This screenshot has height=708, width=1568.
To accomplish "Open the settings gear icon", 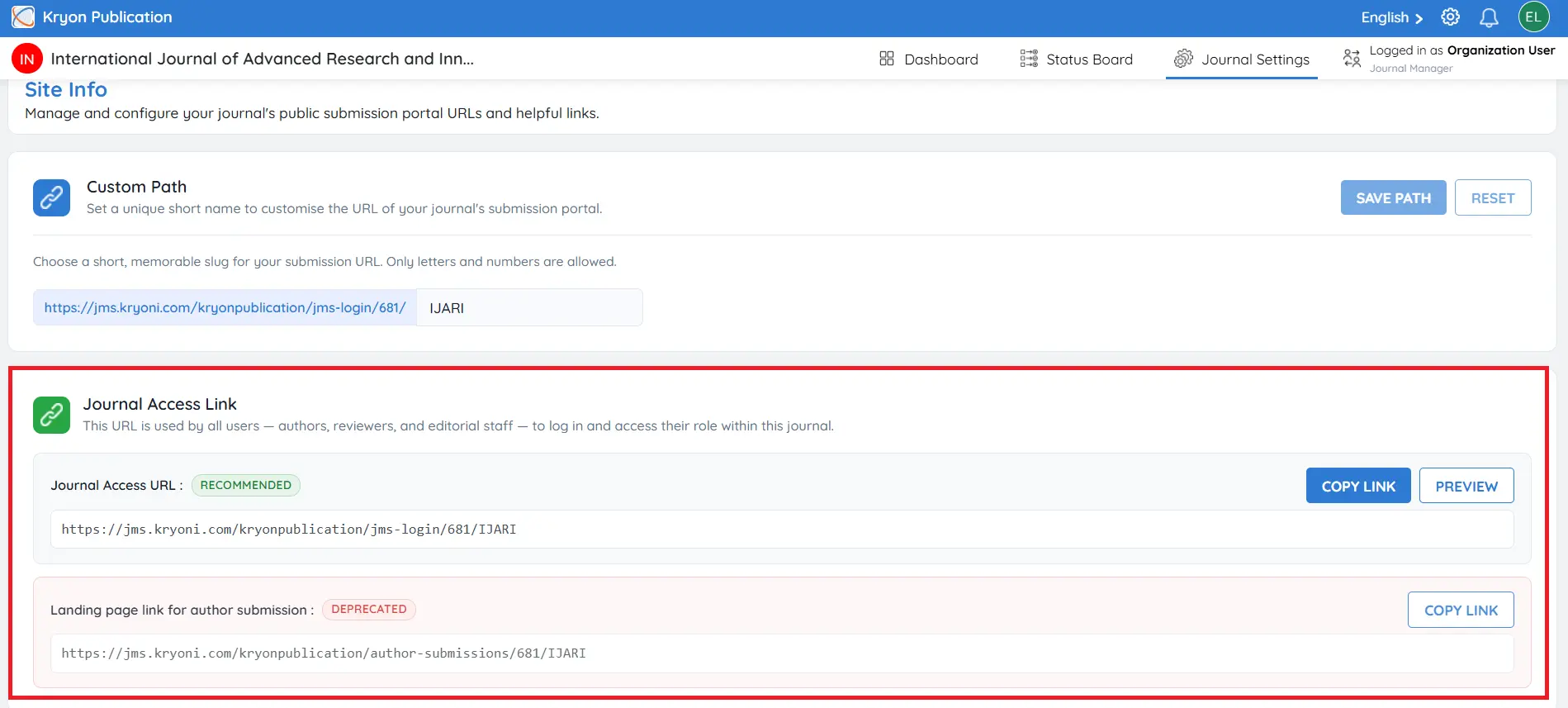I will click(1450, 17).
